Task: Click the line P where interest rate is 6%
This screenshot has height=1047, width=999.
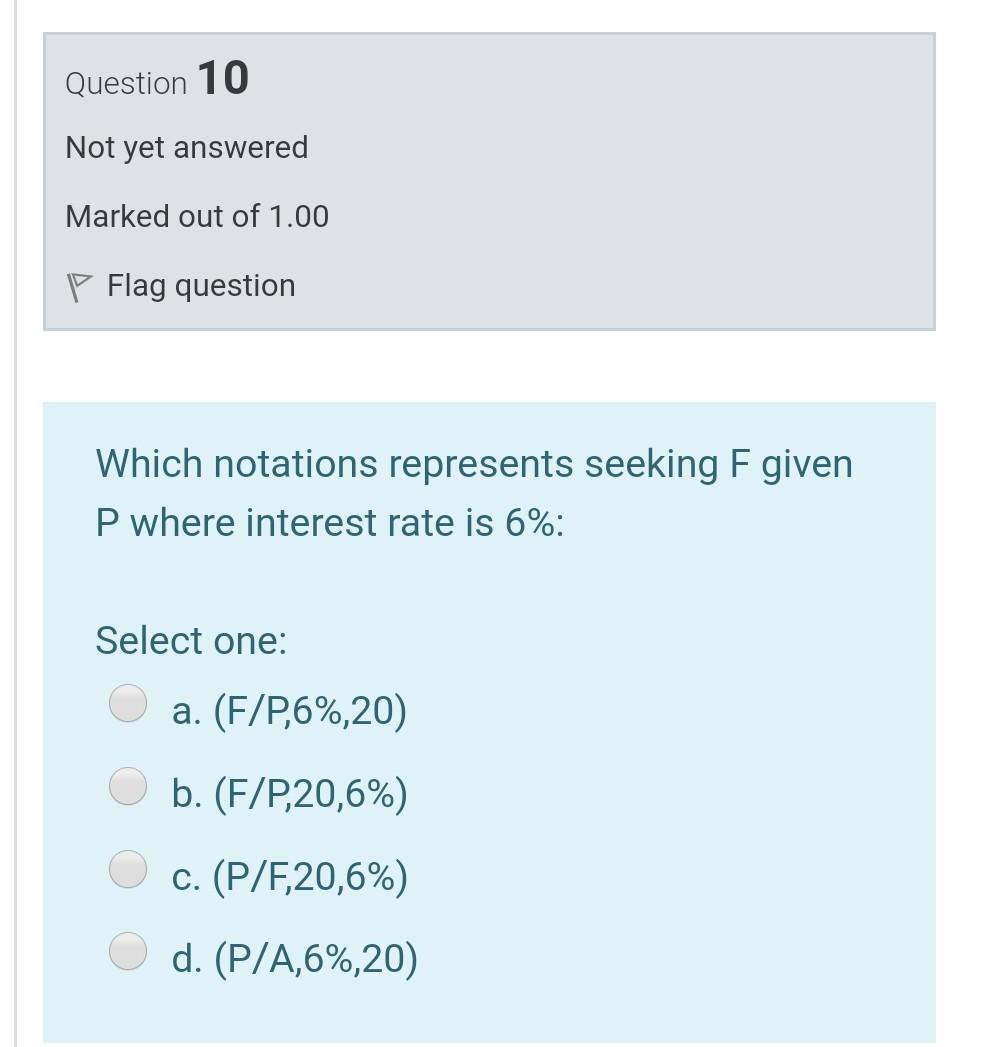Action: tap(330, 522)
